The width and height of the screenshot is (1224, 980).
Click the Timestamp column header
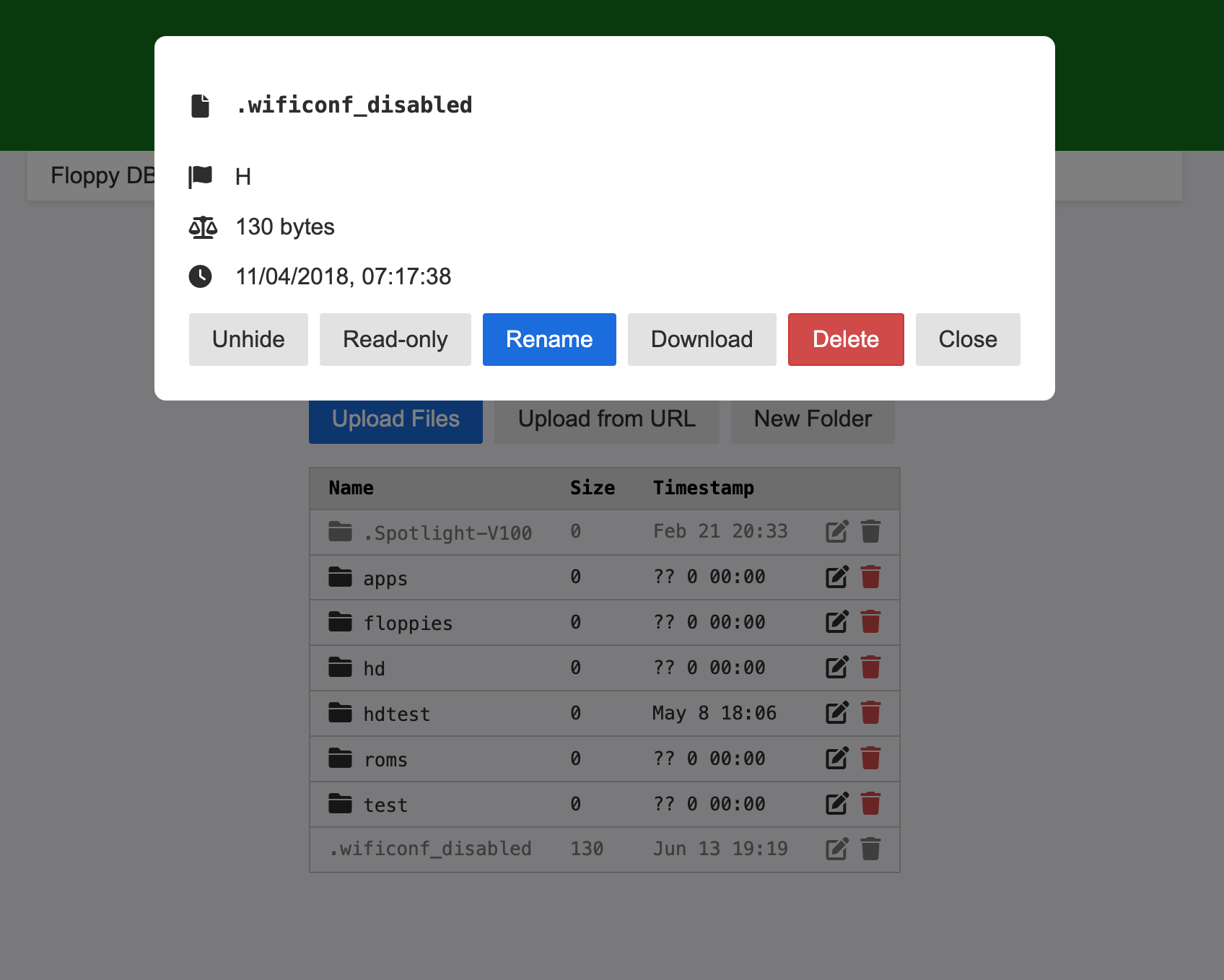(704, 489)
